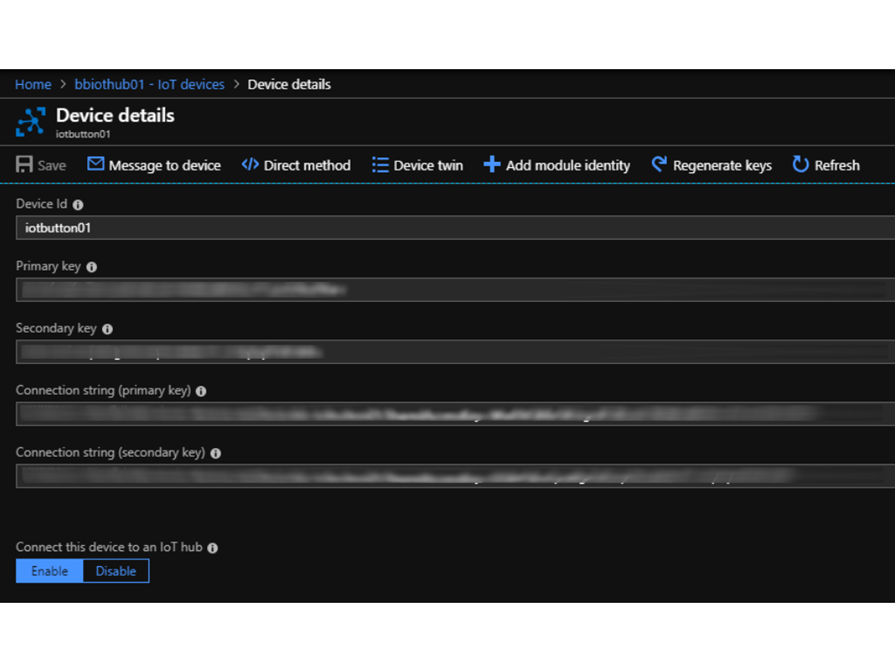895x671 pixels.
Task: Disable the device connection to IoT hub
Action: click(116, 571)
